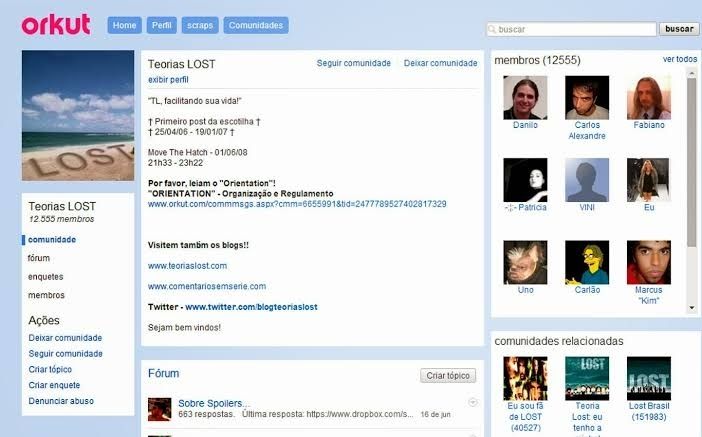Click Seguir comunidade link in header
Viewport: 702px width, 437px height.
(x=354, y=63)
